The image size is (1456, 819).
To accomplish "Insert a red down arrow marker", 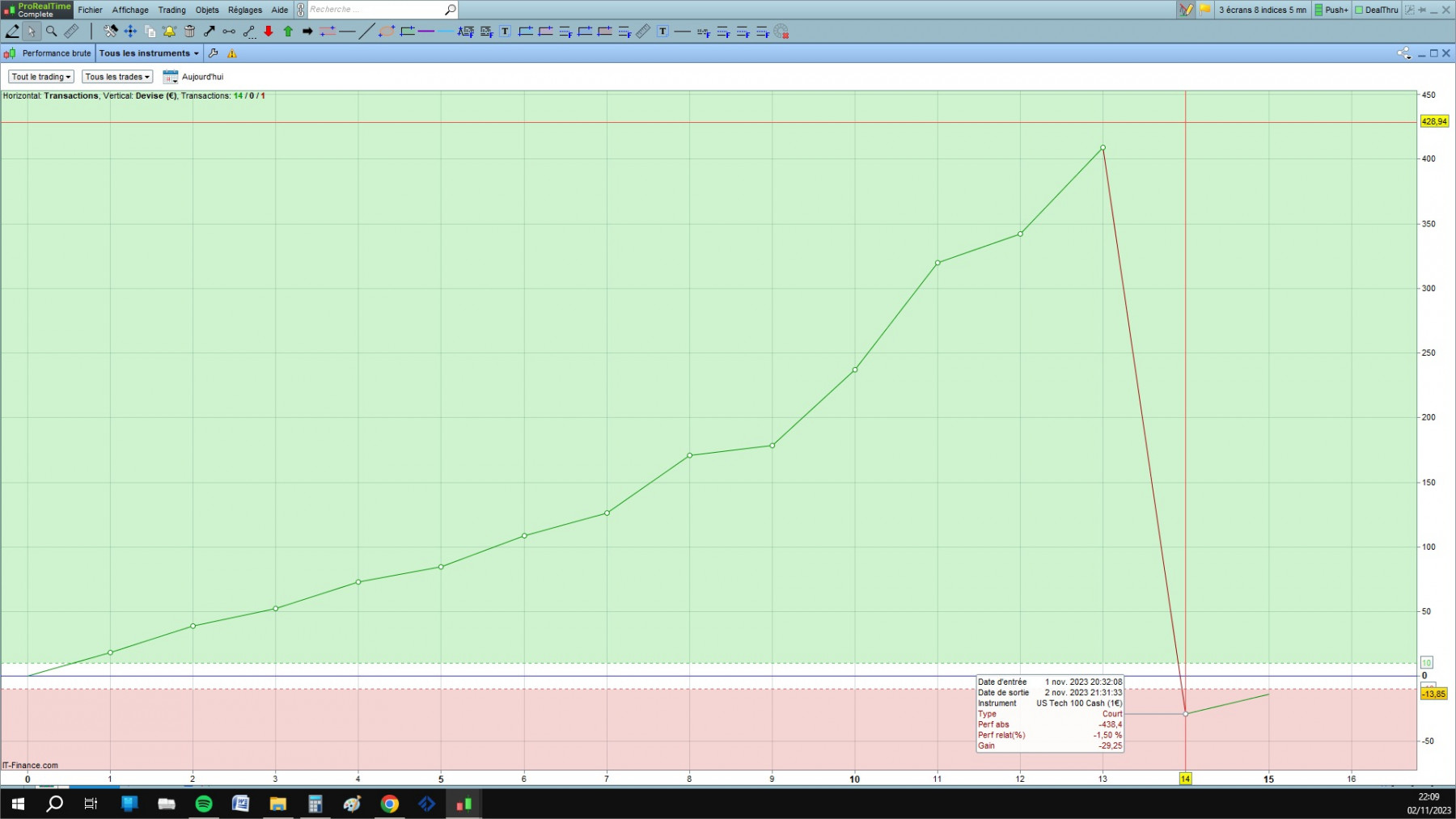I will [x=269, y=32].
